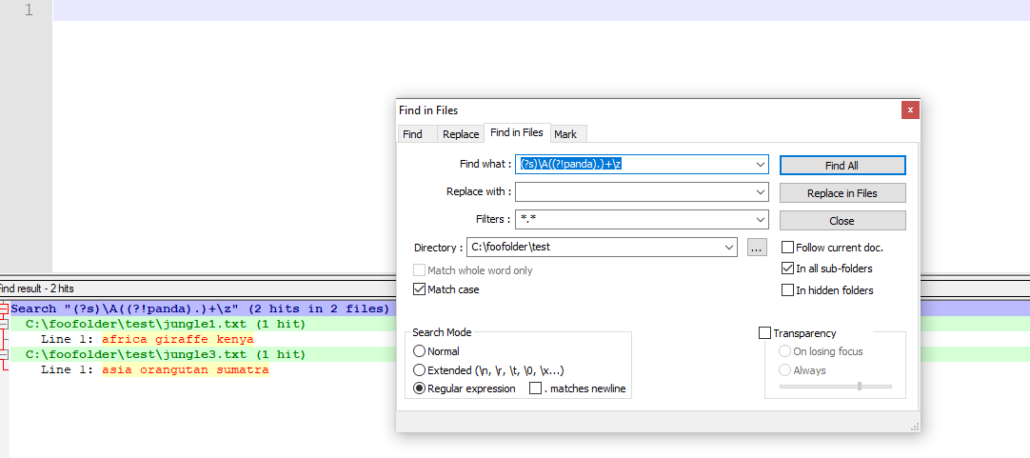Check the '. matches newline' option

pos(535,388)
